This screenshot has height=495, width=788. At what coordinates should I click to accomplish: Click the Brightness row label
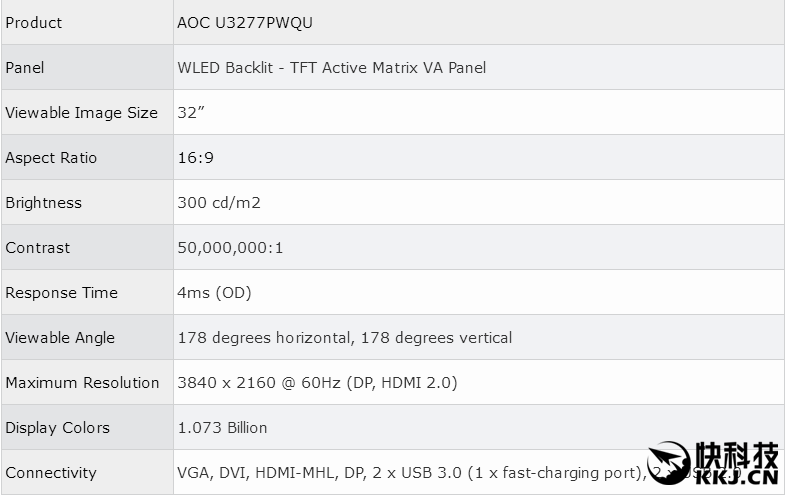tap(44, 202)
